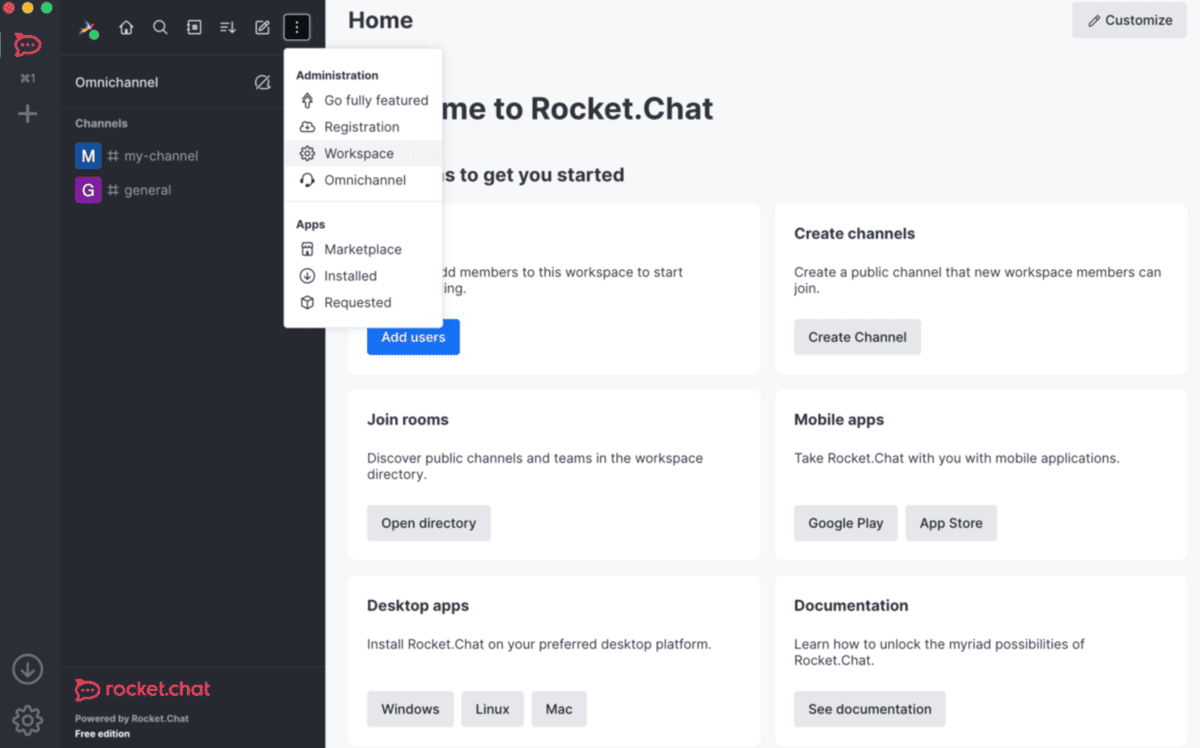Open Create new with the pencil icon
Image resolution: width=1200 pixels, height=748 pixels.
[x=261, y=27]
